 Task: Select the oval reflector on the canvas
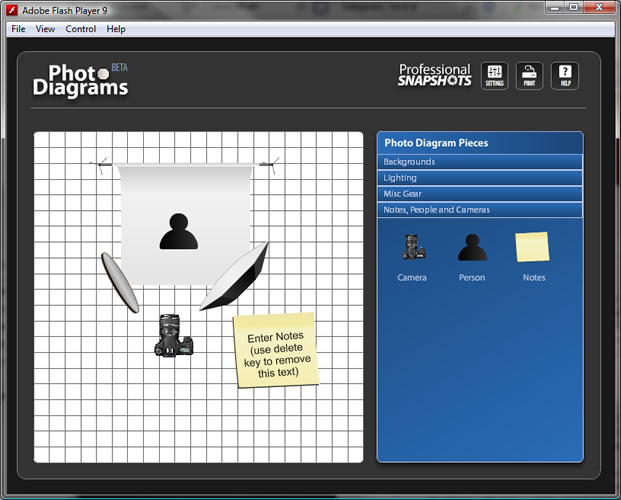pyautogui.click(x=120, y=282)
